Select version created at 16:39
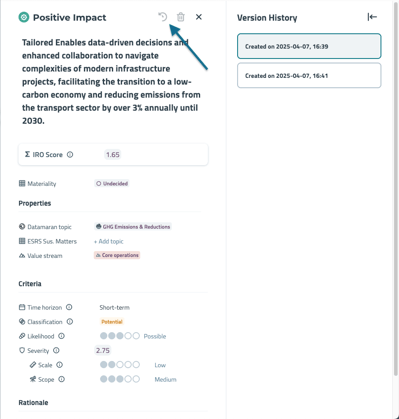Screen dimensions: 399x419 (309, 46)
